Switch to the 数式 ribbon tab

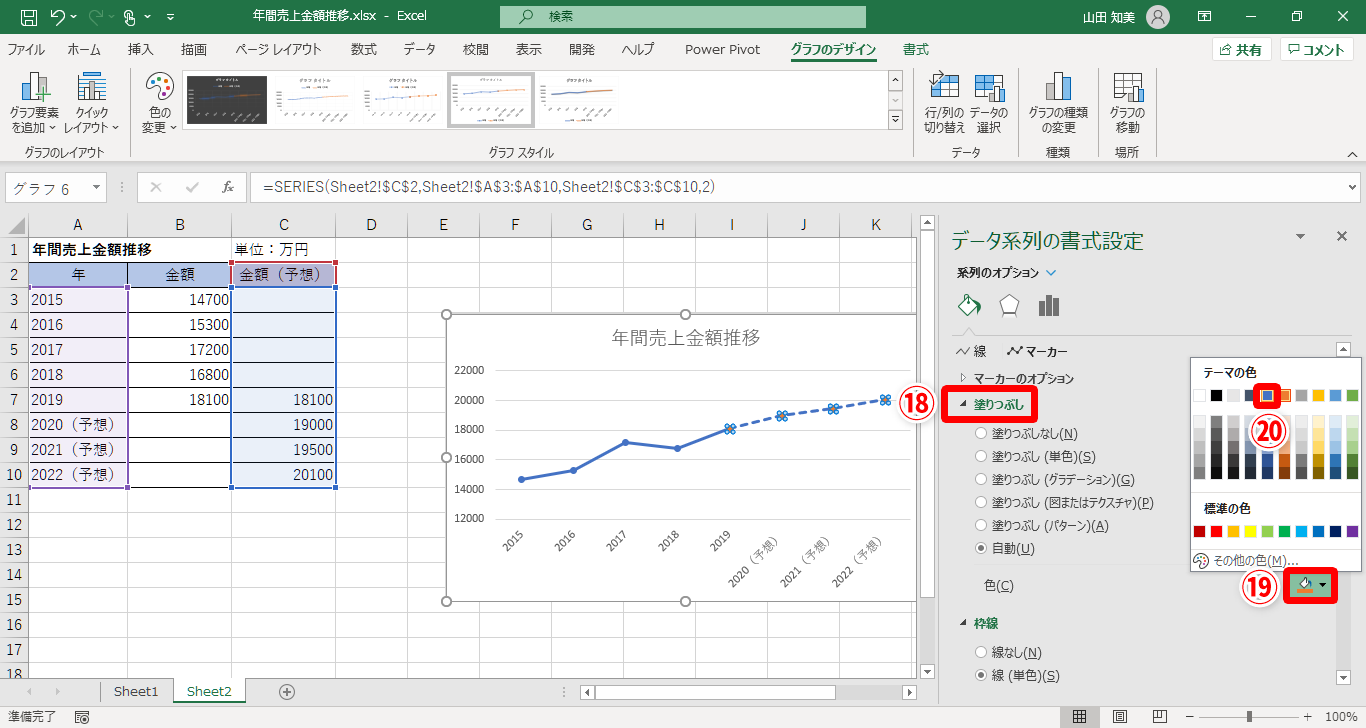(x=364, y=49)
